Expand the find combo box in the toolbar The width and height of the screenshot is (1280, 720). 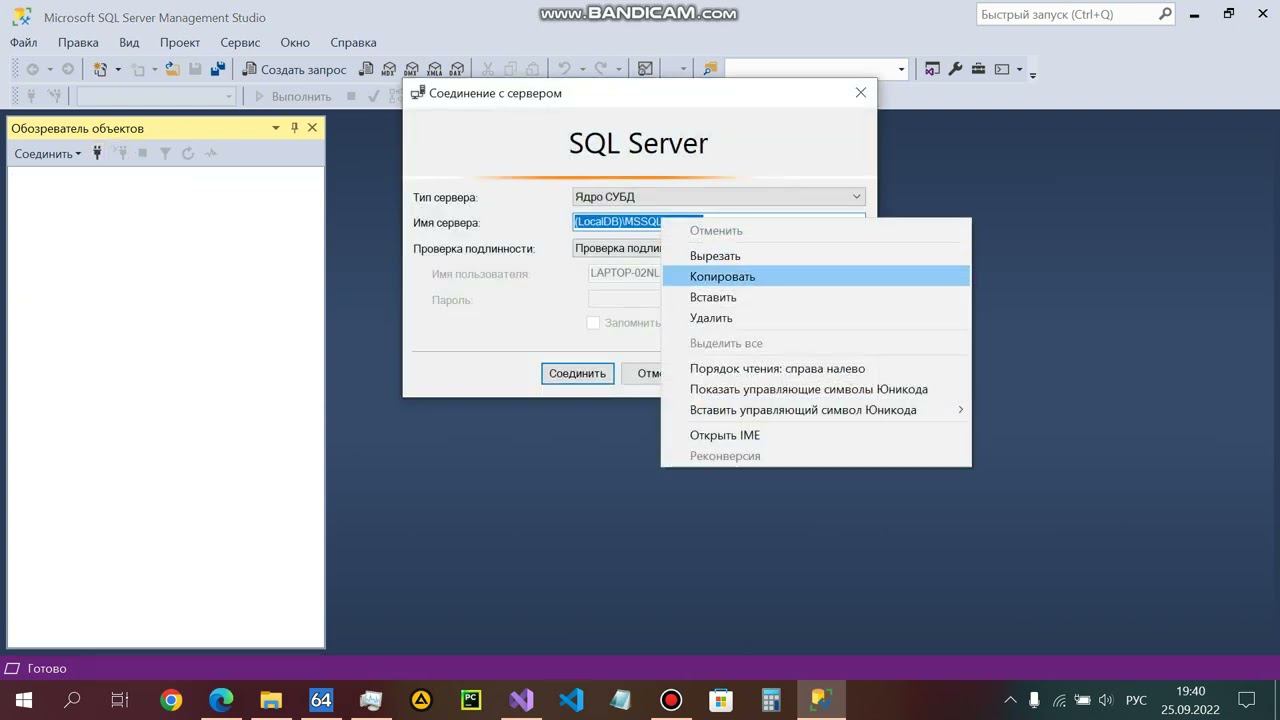pyautogui.click(x=901, y=69)
